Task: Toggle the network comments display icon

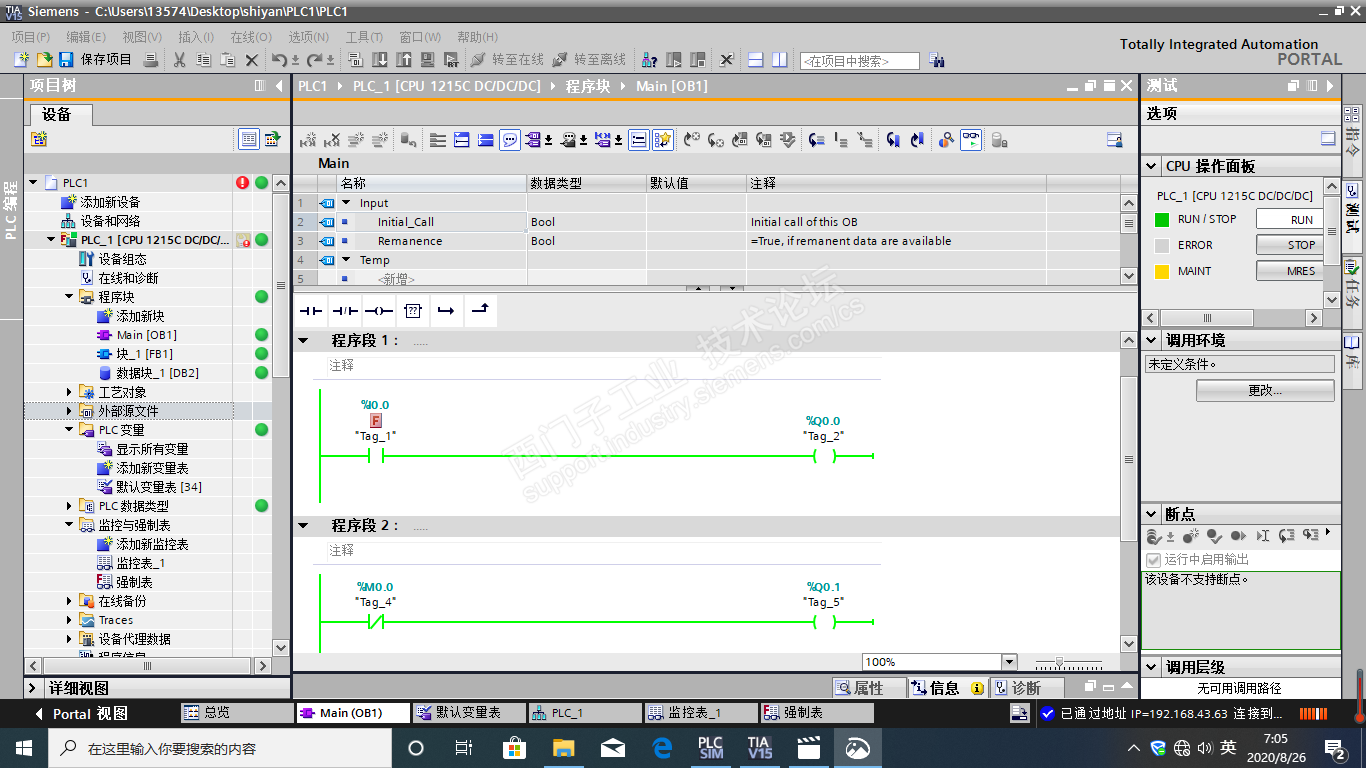Action: point(638,140)
